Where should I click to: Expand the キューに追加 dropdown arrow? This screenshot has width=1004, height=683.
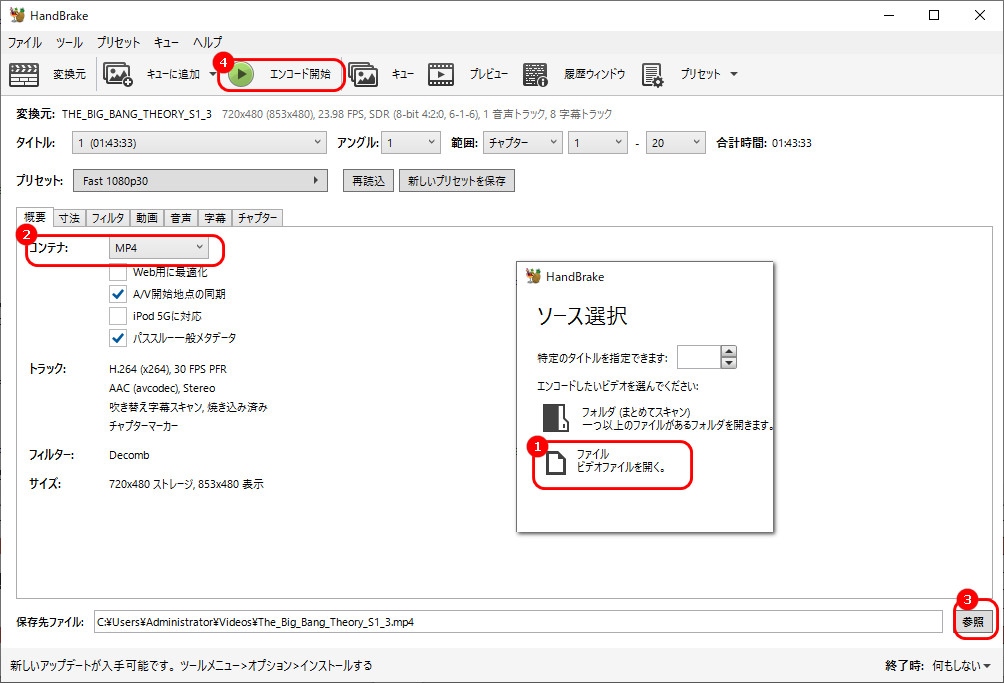pos(213,74)
